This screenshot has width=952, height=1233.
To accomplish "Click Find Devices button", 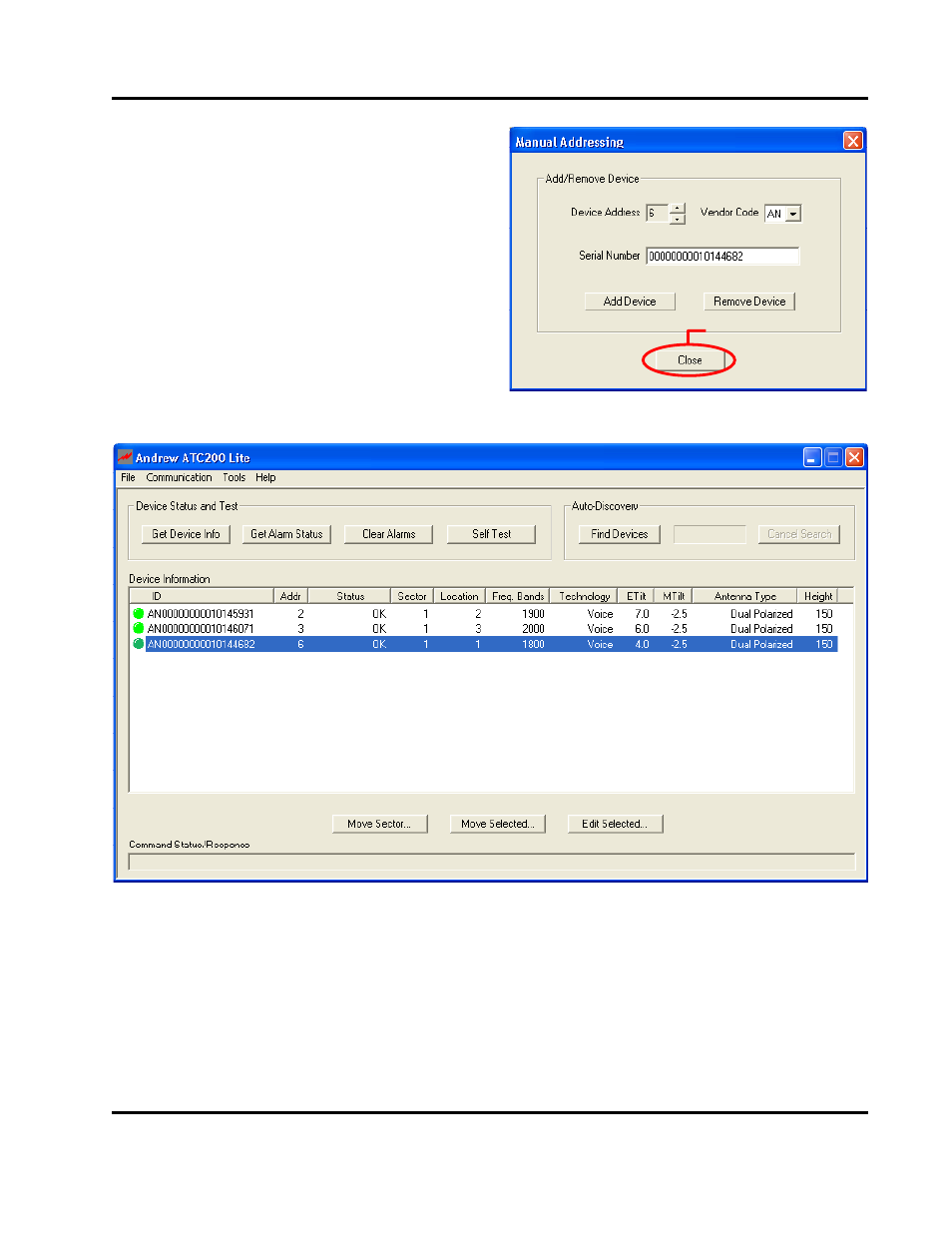I will (x=619, y=534).
